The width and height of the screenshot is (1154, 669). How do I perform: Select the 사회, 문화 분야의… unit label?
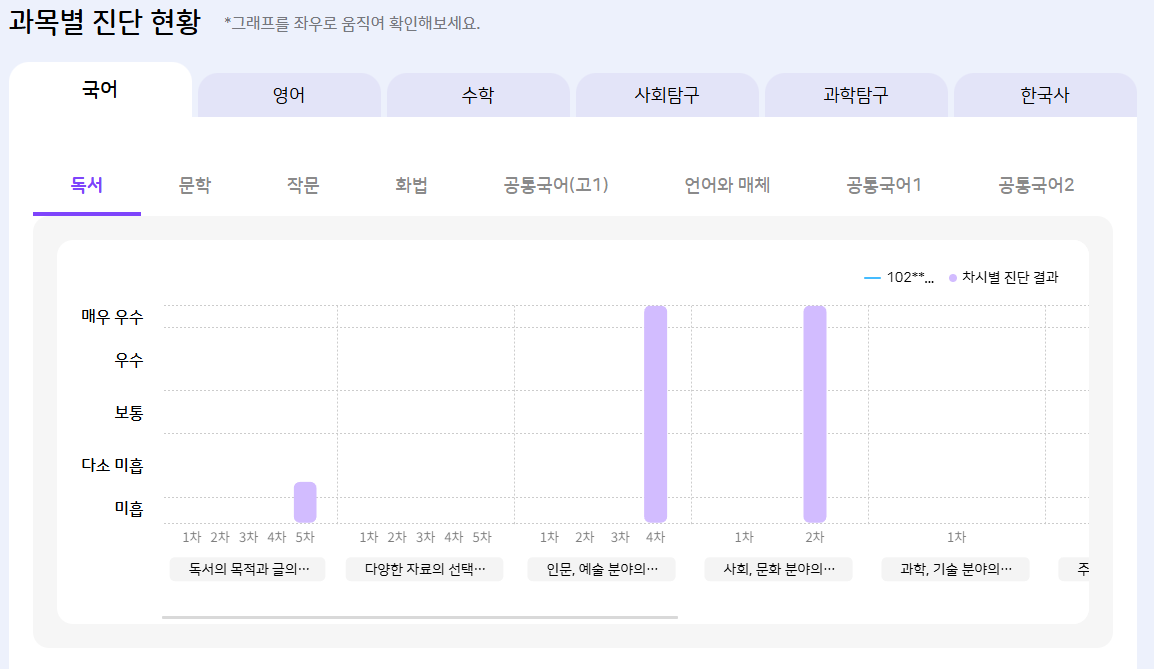[778, 569]
